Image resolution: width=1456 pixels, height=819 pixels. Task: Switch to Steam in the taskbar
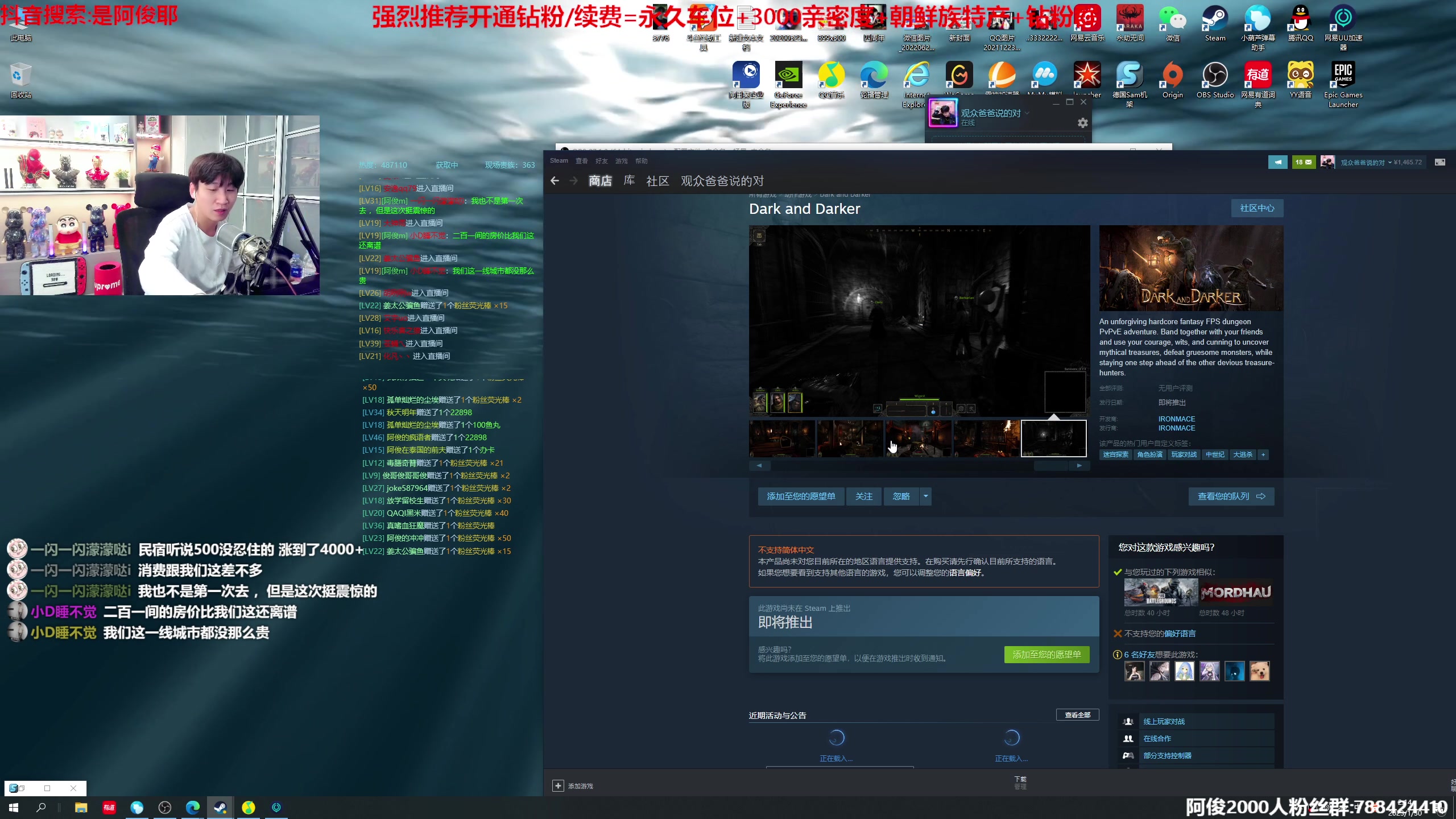[x=220, y=807]
